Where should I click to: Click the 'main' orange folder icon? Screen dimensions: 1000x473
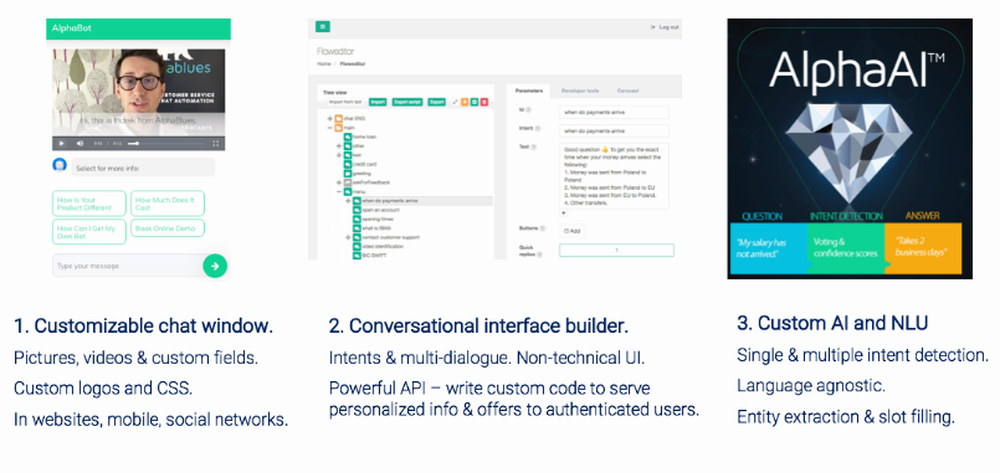pyautogui.click(x=339, y=127)
